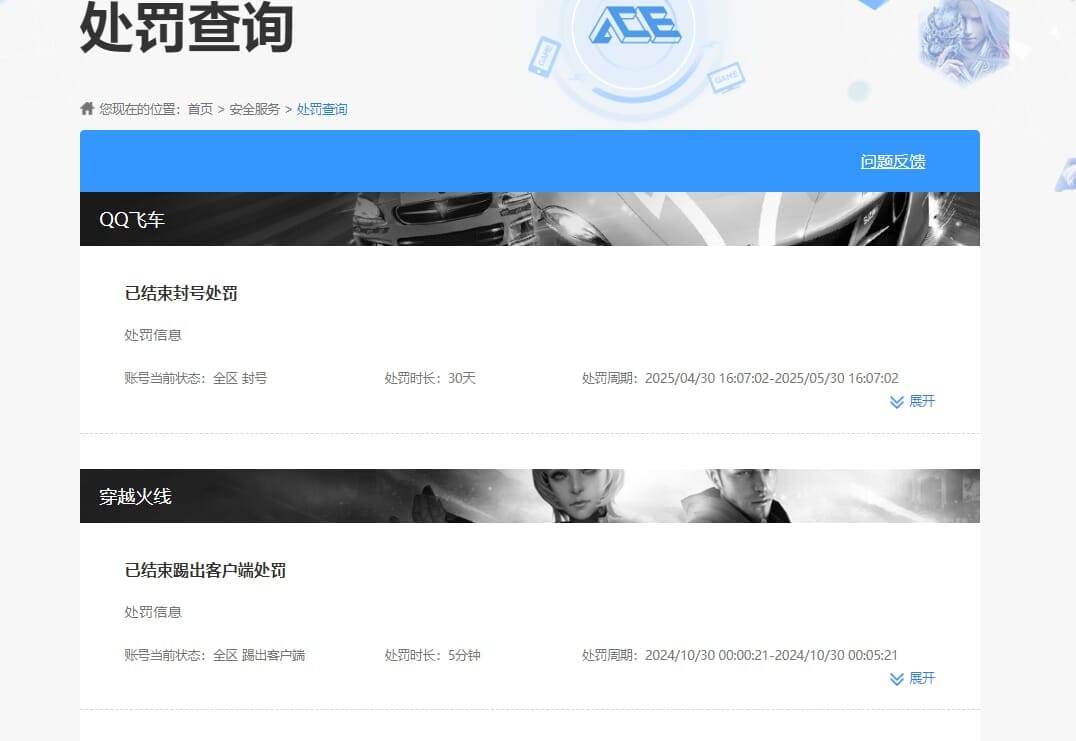This screenshot has height=741, width=1076.
Task: Select the 已结束封号处罚 heading
Action: click(181, 294)
